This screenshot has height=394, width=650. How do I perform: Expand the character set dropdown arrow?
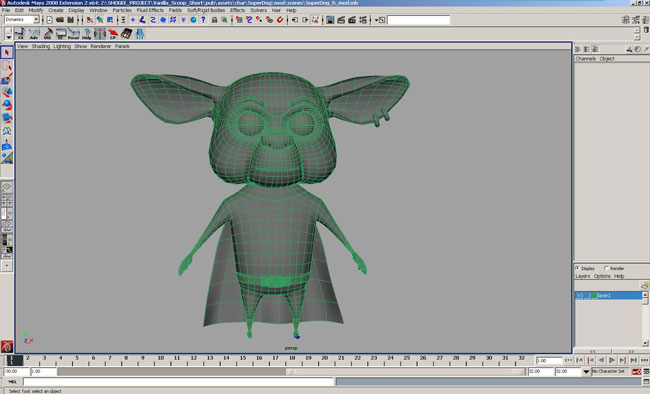[586, 372]
